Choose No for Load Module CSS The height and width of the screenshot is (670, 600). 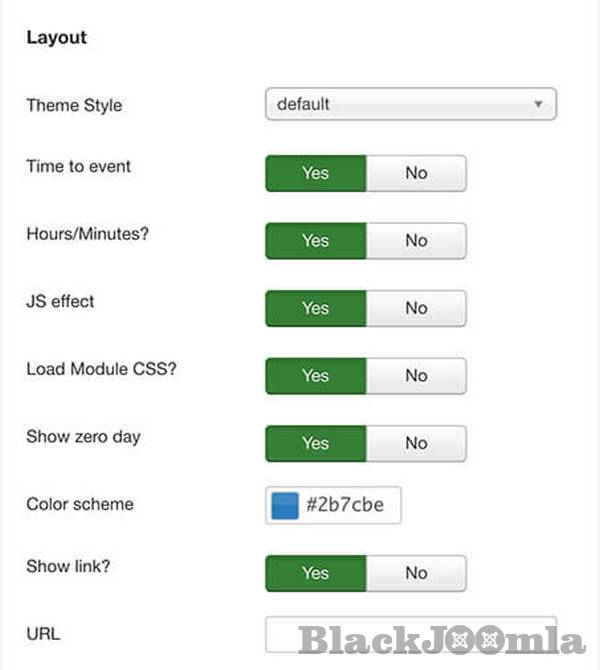(x=416, y=376)
